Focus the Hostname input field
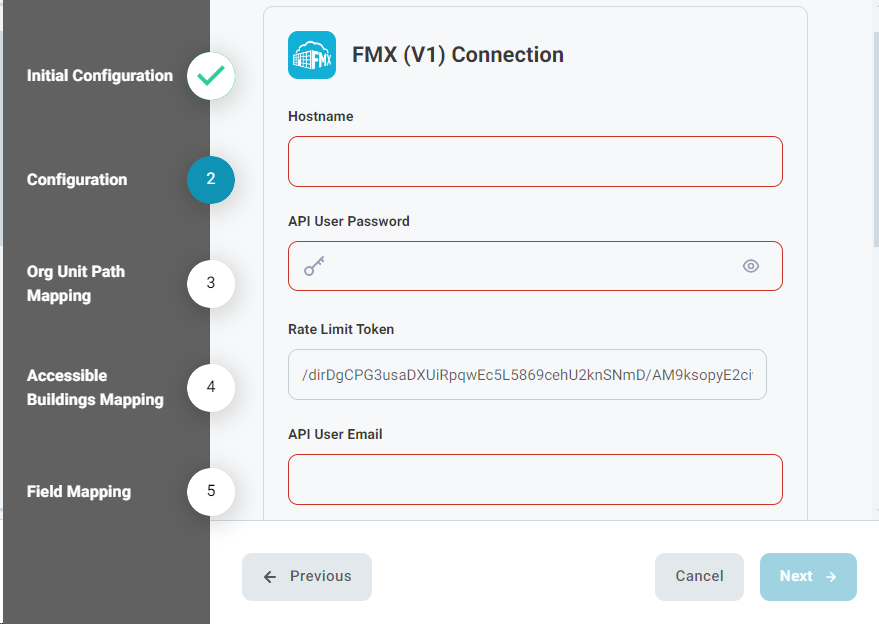This screenshot has width=879, height=624. (x=535, y=161)
